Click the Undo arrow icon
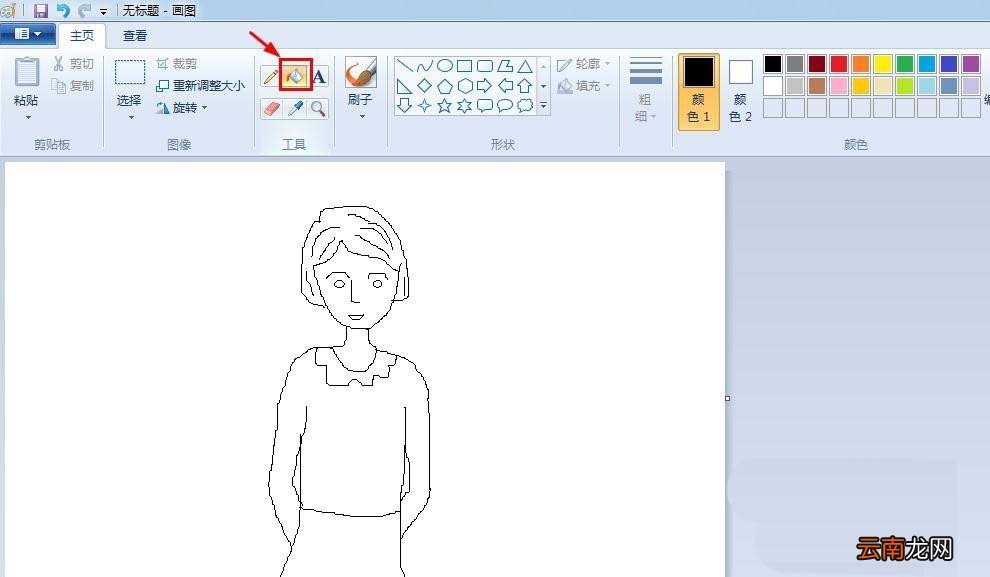This screenshot has height=577, width=990. click(63, 10)
